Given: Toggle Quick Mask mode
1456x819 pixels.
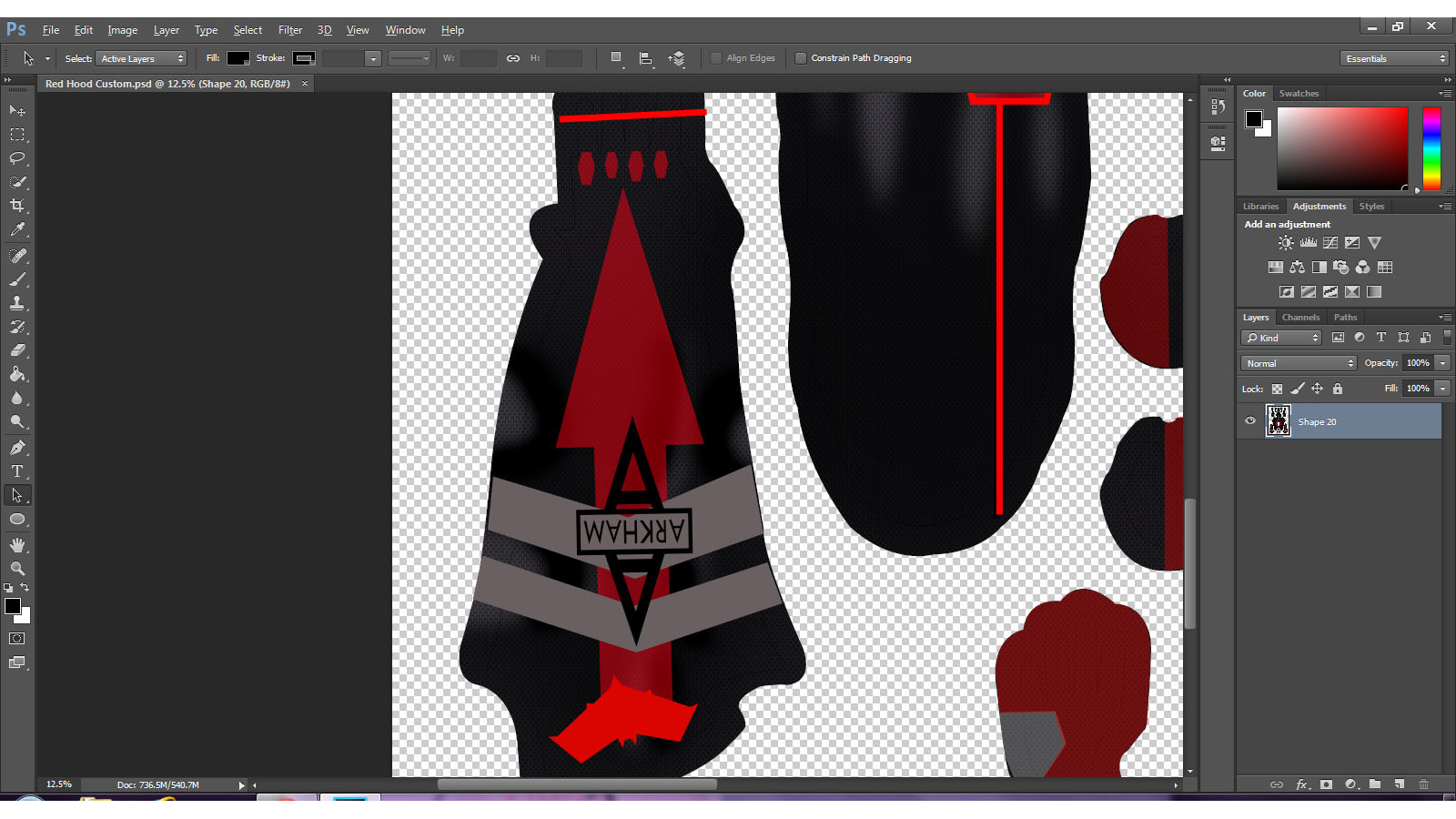Looking at the screenshot, I should [17, 639].
